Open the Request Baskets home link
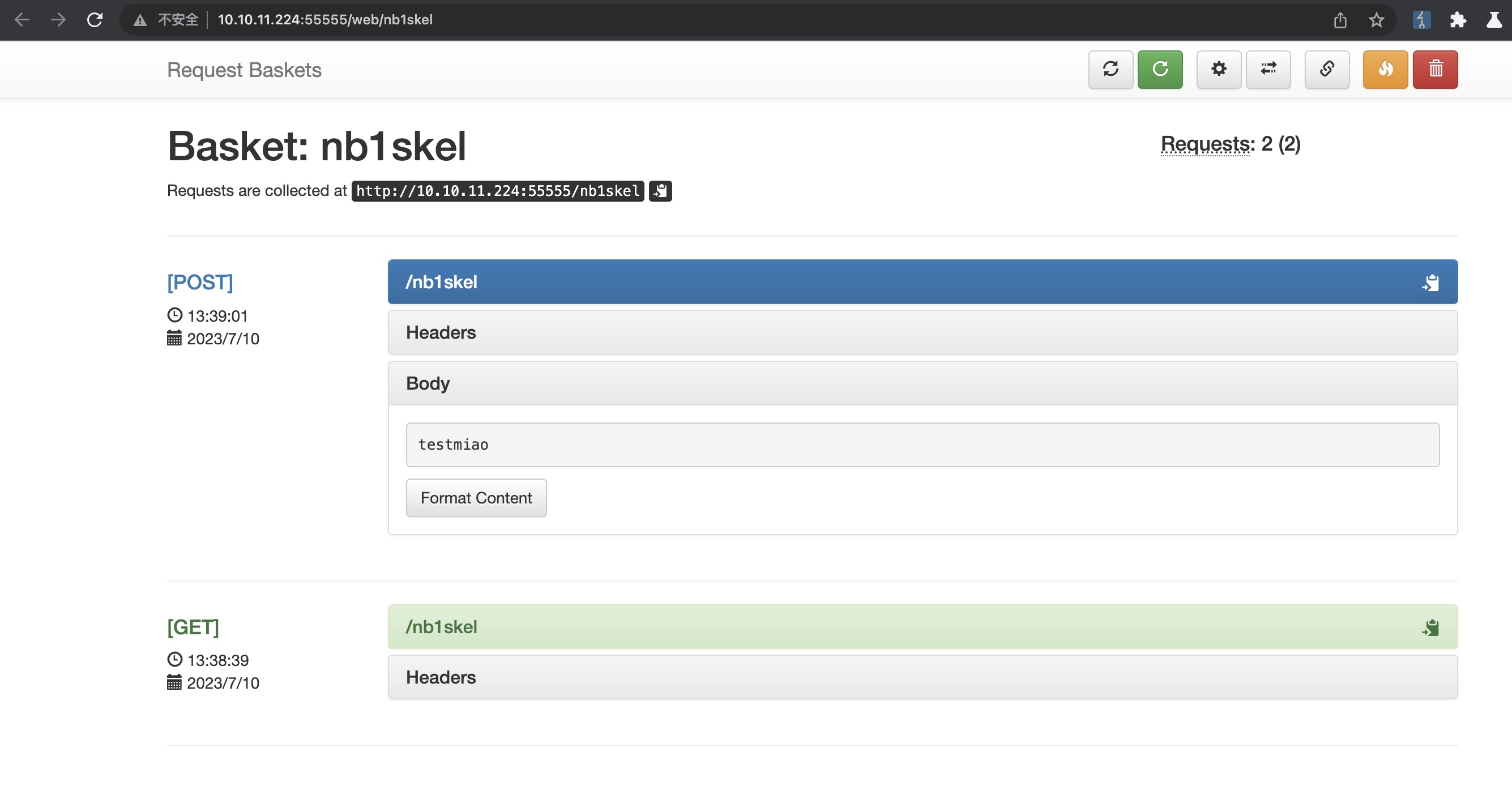 pos(244,70)
